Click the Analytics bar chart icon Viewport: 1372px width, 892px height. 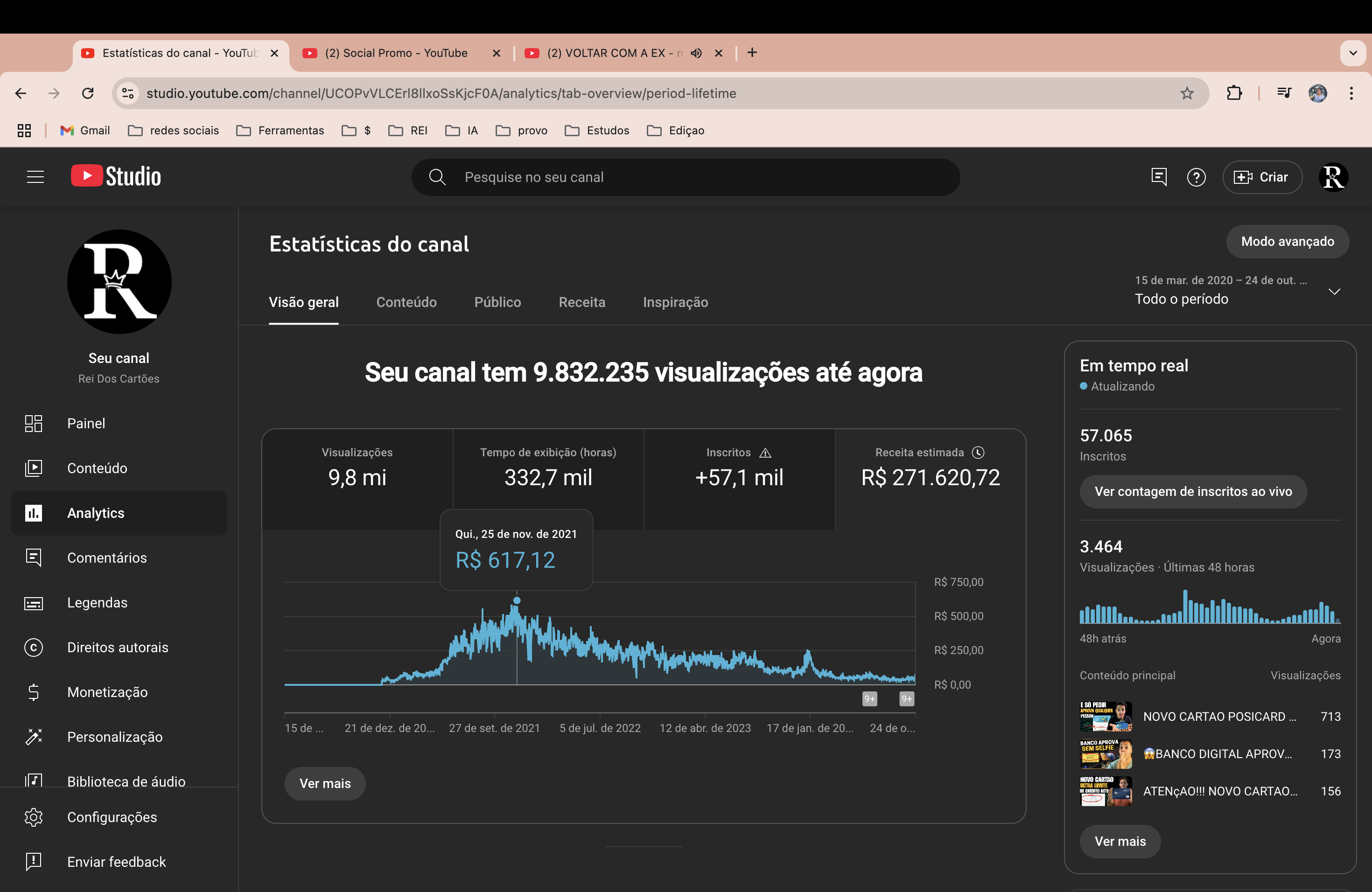tap(34, 513)
